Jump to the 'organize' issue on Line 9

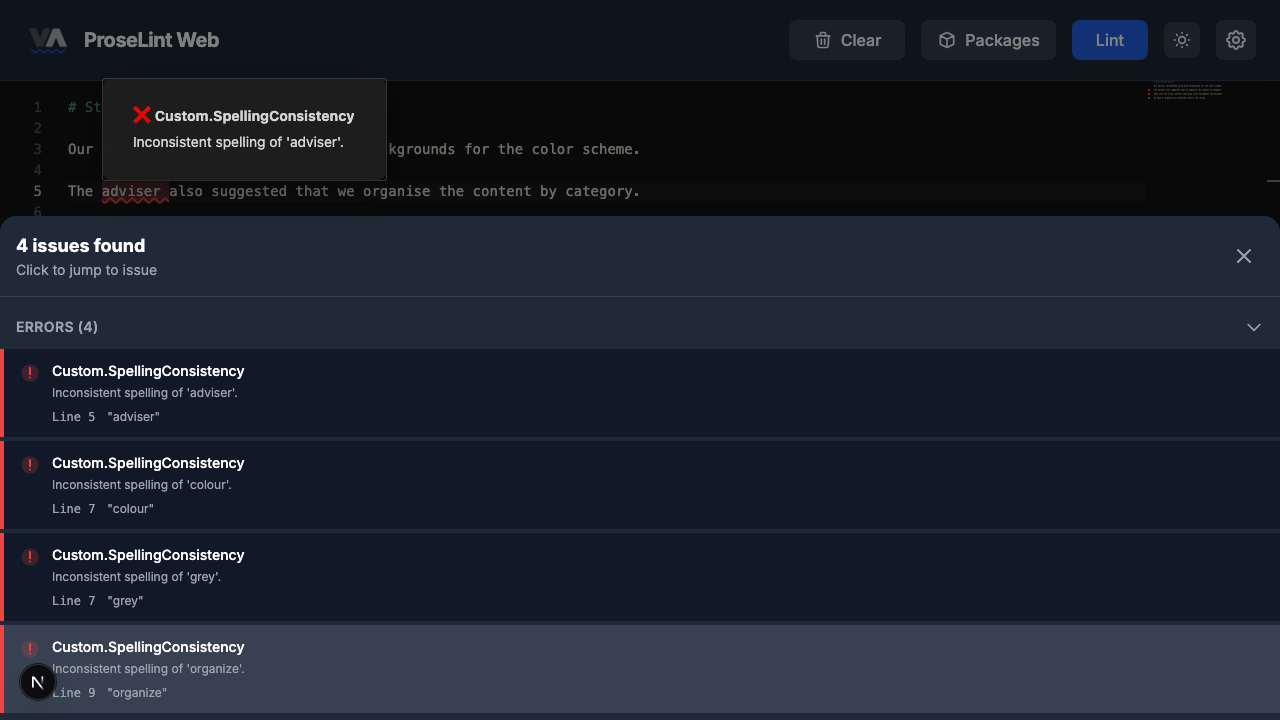coord(640,669)
